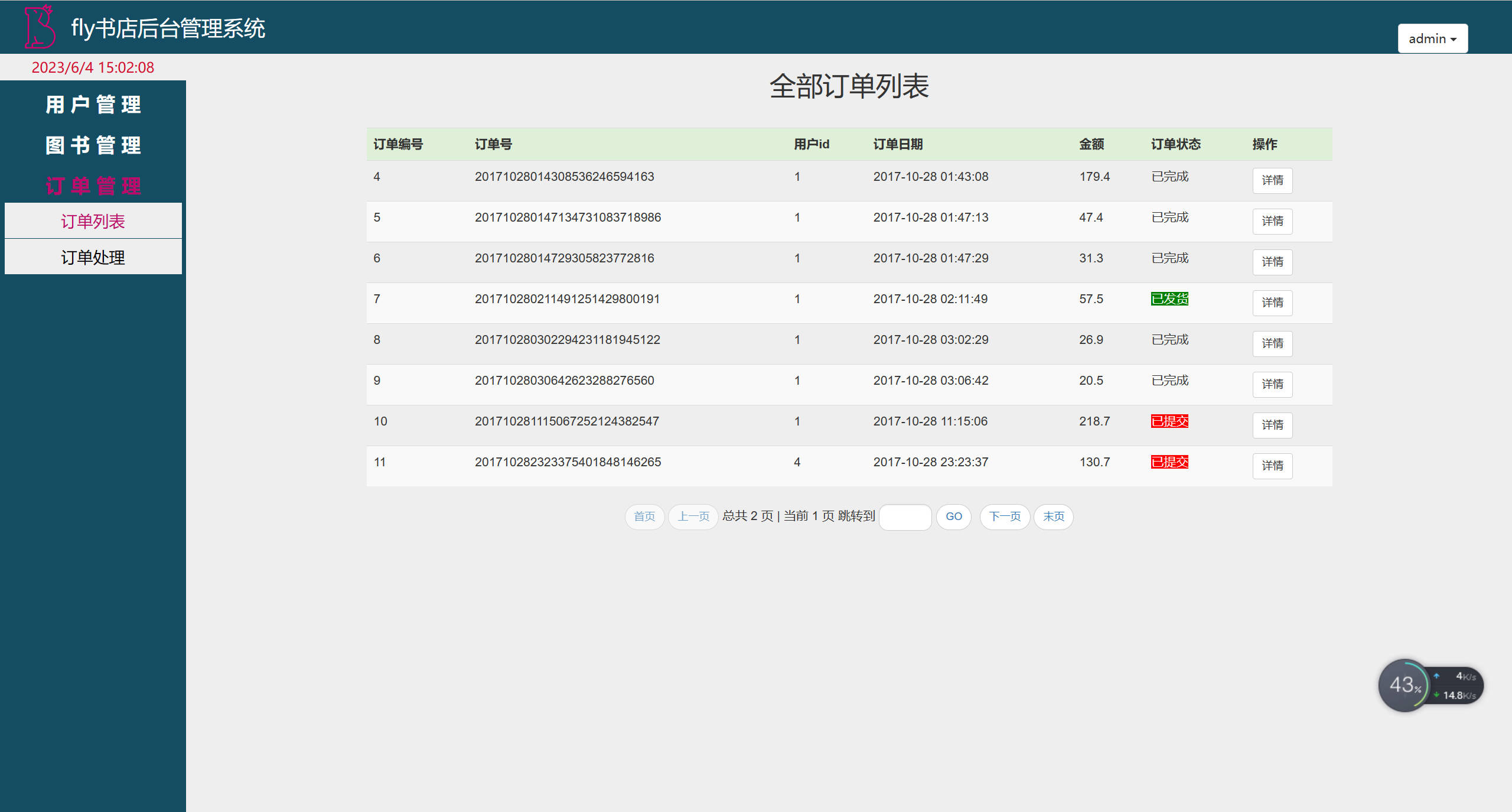The height and width of the screenshot is (812, 1512).
Task: Click the 首页 first page link
Action: point(644,517)
